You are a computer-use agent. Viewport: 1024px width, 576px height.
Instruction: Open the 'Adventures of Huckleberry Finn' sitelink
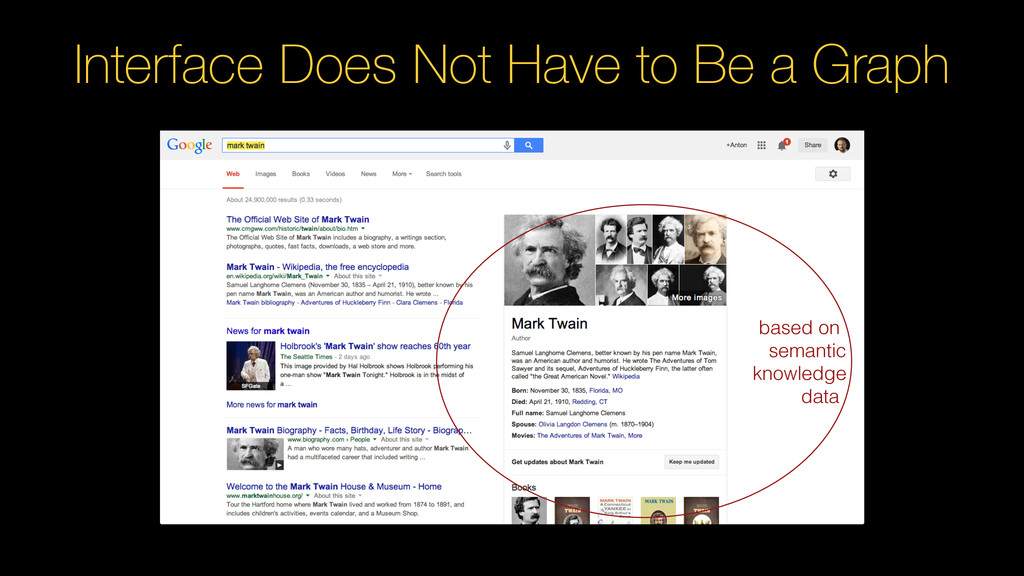click(345, 302)
